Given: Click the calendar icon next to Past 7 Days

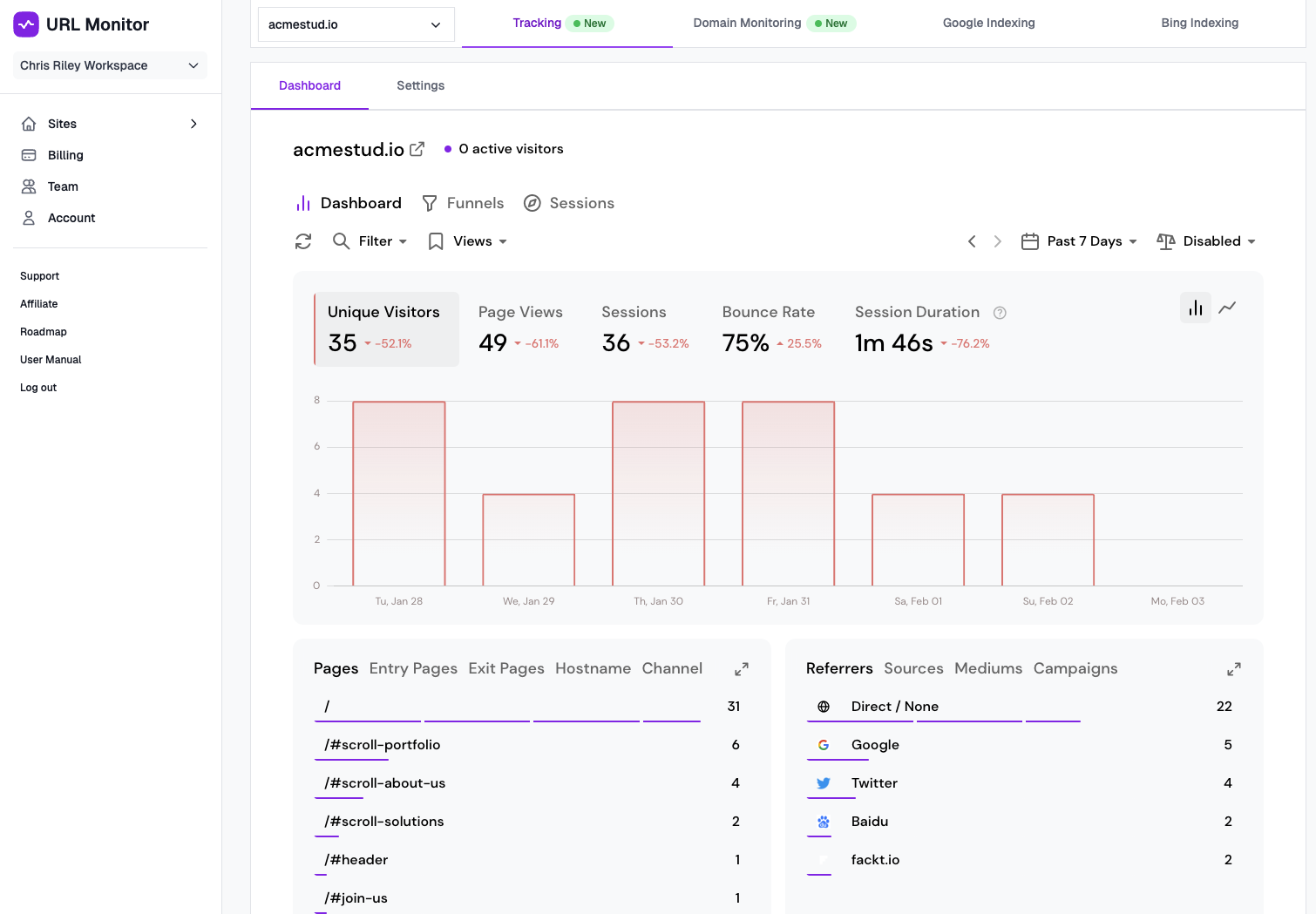Looking at the screenshot, I should [x=1031, y=240].
